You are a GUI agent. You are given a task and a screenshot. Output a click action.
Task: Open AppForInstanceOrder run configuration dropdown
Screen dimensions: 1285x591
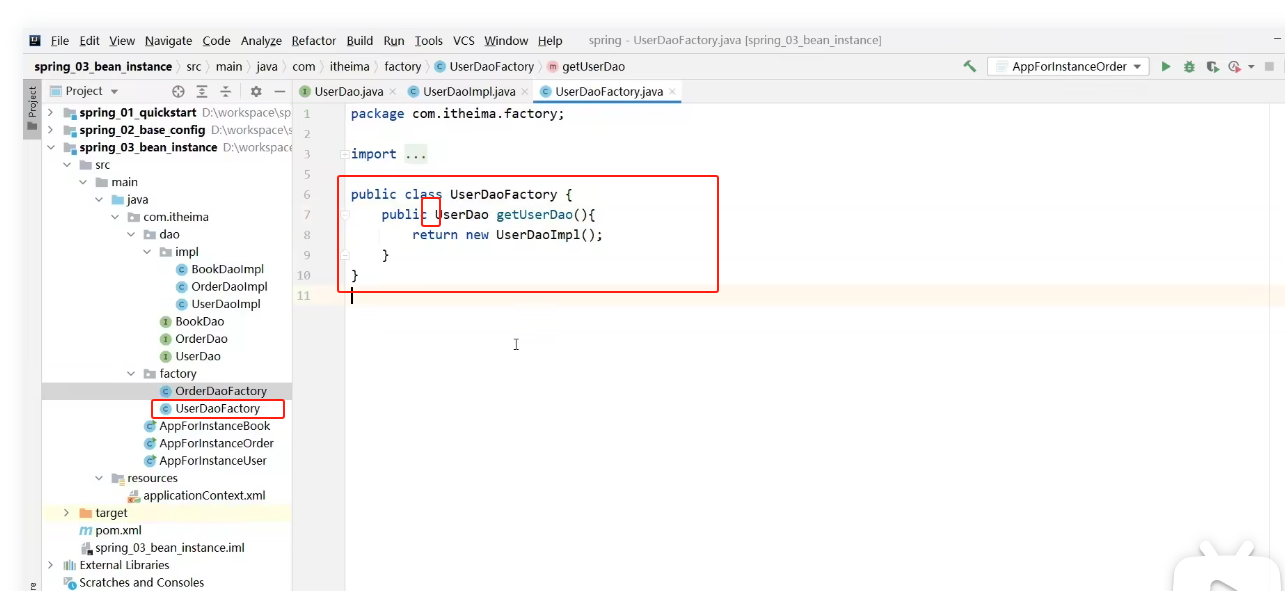[x=1069, y=66]
